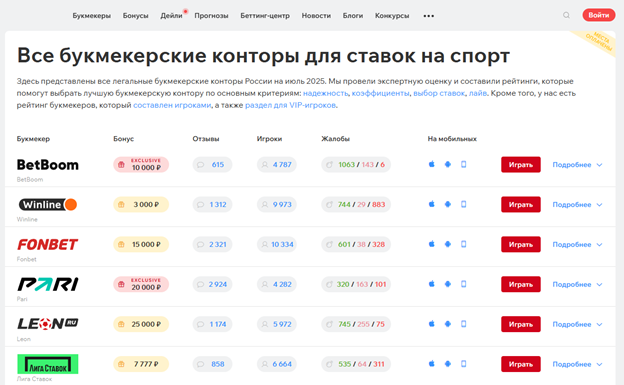The height and width of the screenshot is (385, 624).
Task: Expand Подробнее for Leon
Action: point(577,324)
